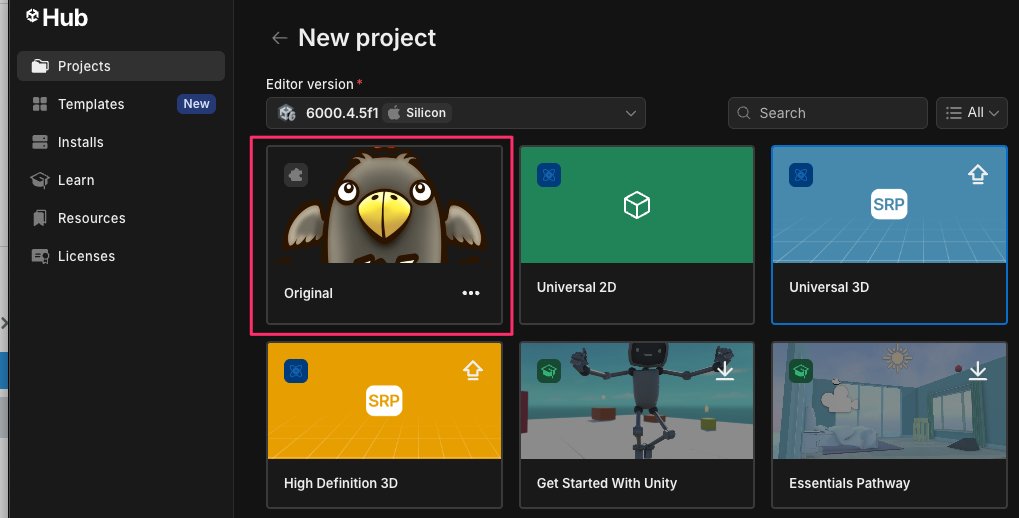
Task: Click the Learn graduation cap icon
Action: coord(40,180)
